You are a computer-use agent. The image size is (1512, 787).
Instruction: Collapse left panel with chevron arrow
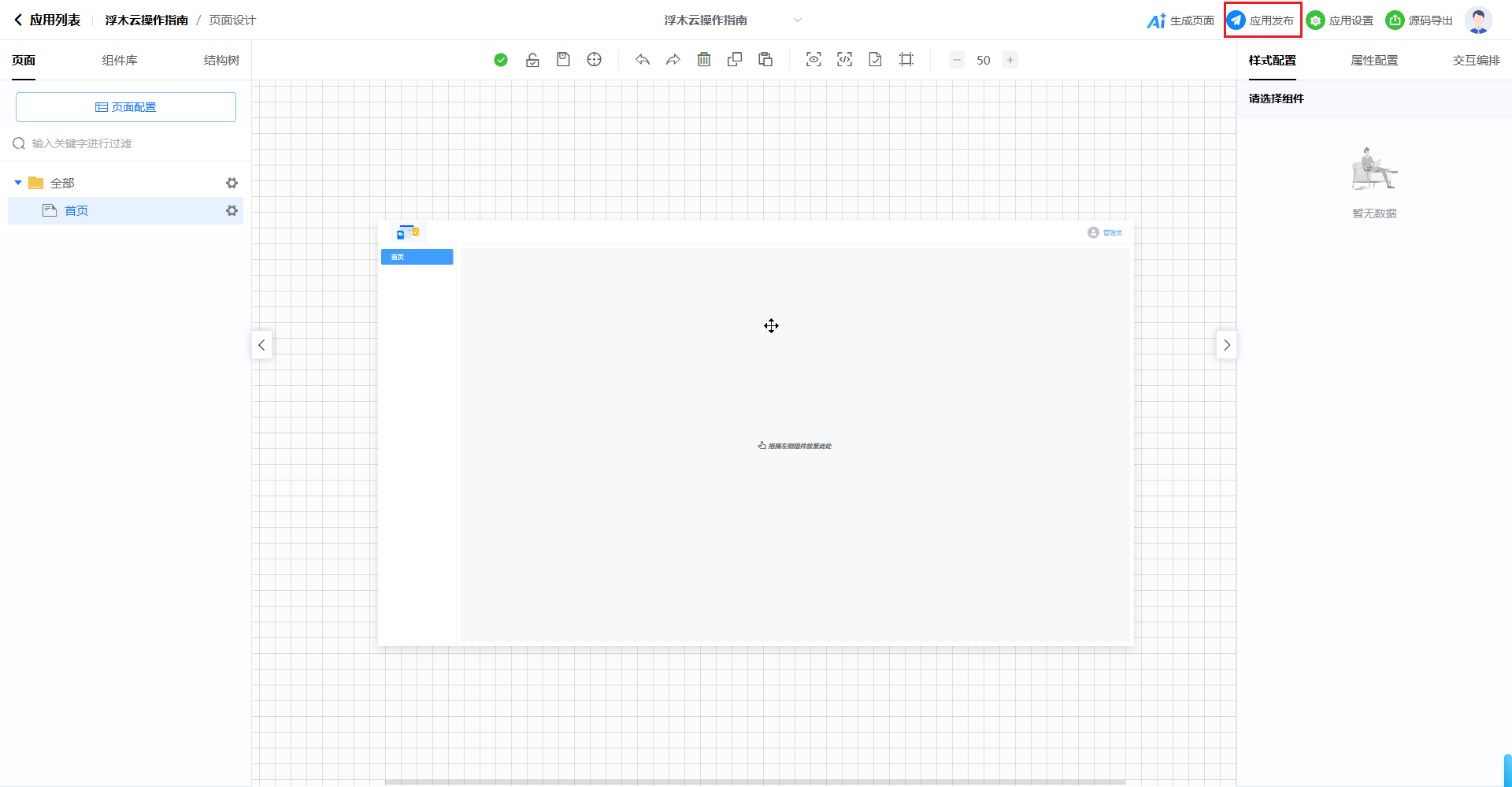[x=261, y=345]
